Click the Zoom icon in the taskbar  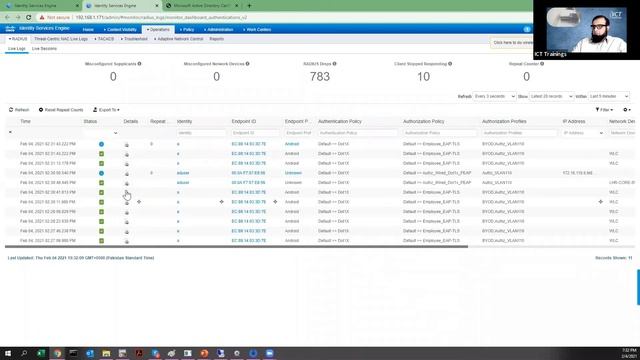[x=269, y=353]
